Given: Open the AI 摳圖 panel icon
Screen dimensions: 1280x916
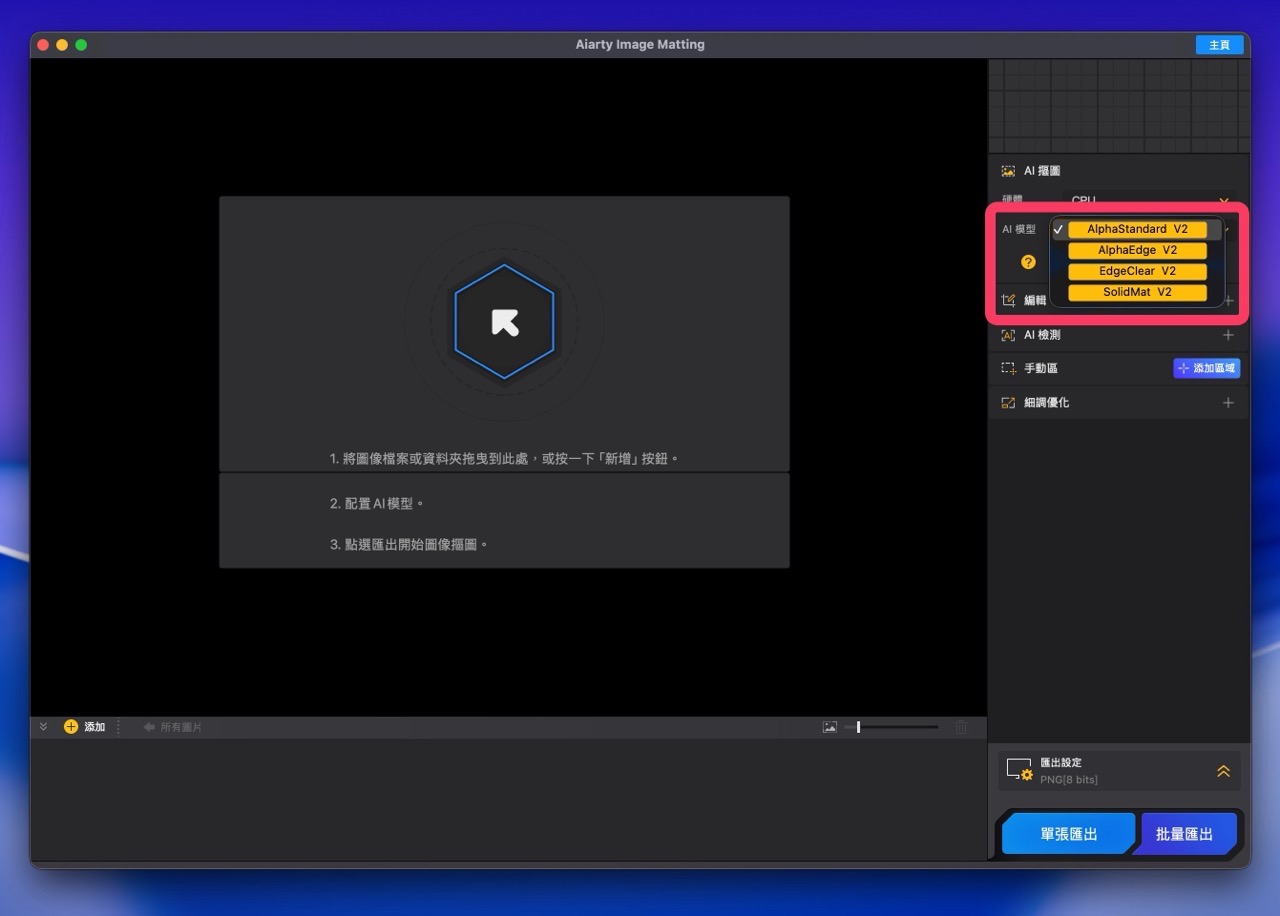Looking at the screenshot, I should tap(1008, 170).
